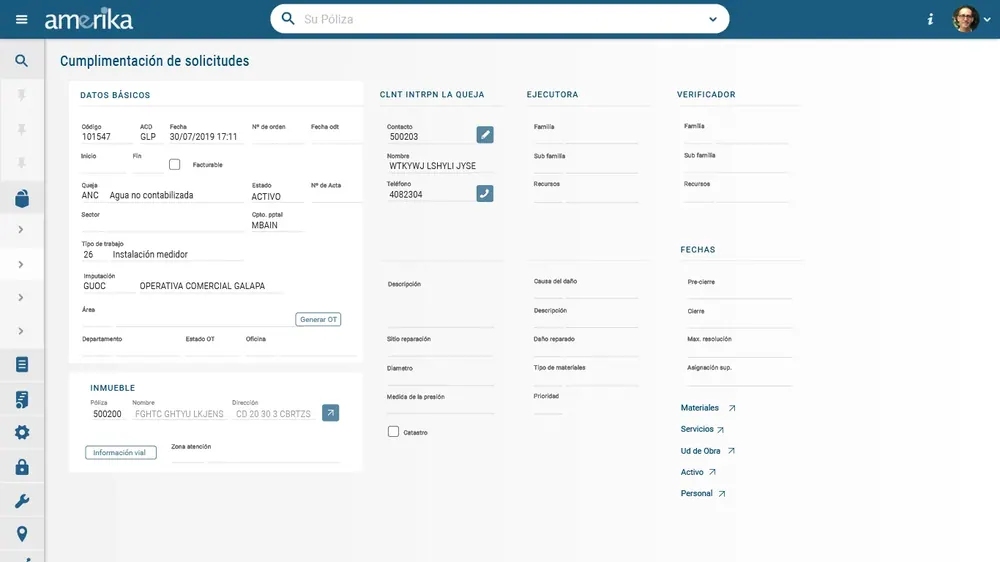Open sidebar search icon
The width and height of the screenshot is (1000, 562).
pyautogui.click(x=22, y=61)
